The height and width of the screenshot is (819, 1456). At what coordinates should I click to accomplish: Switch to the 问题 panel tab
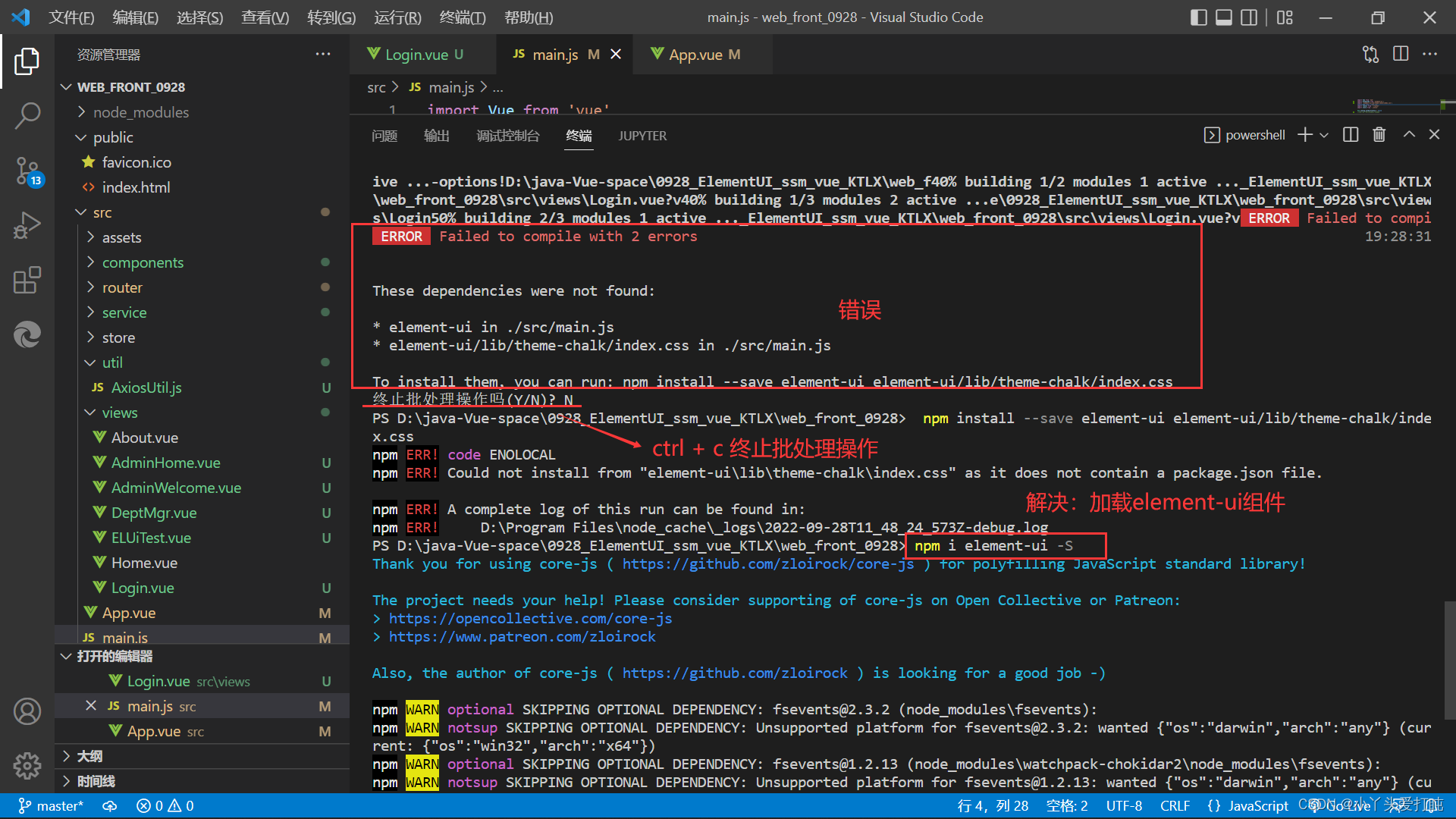(x=384, y=136)
